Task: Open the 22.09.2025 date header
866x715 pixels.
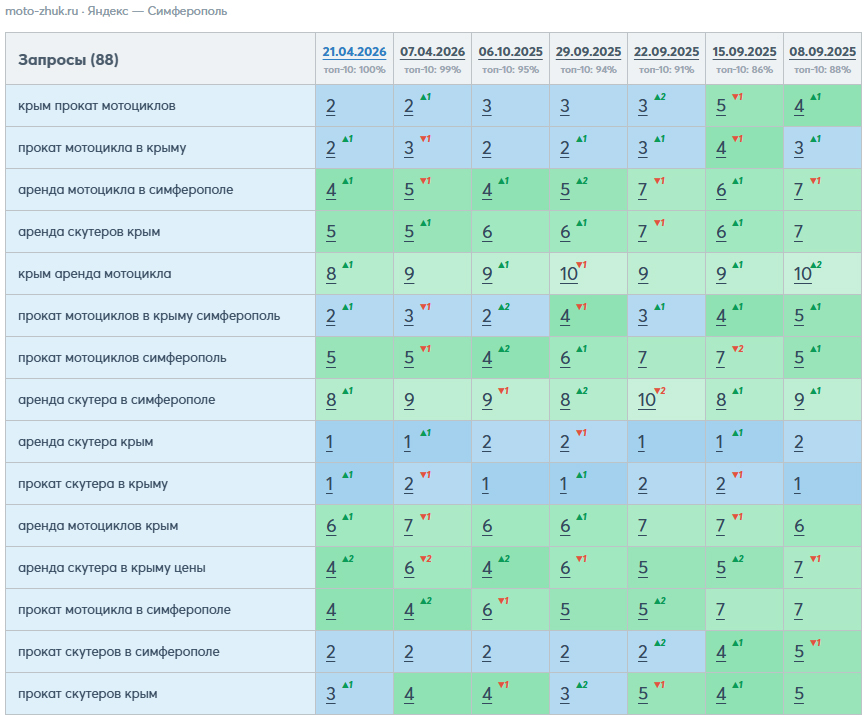Action: [666, 52]
